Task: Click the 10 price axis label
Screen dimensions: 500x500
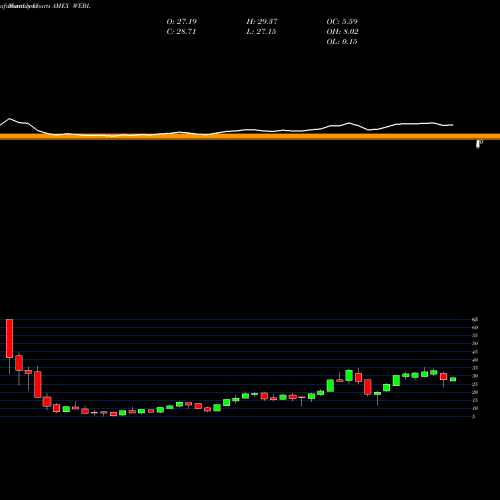Action: coord(475,408)
